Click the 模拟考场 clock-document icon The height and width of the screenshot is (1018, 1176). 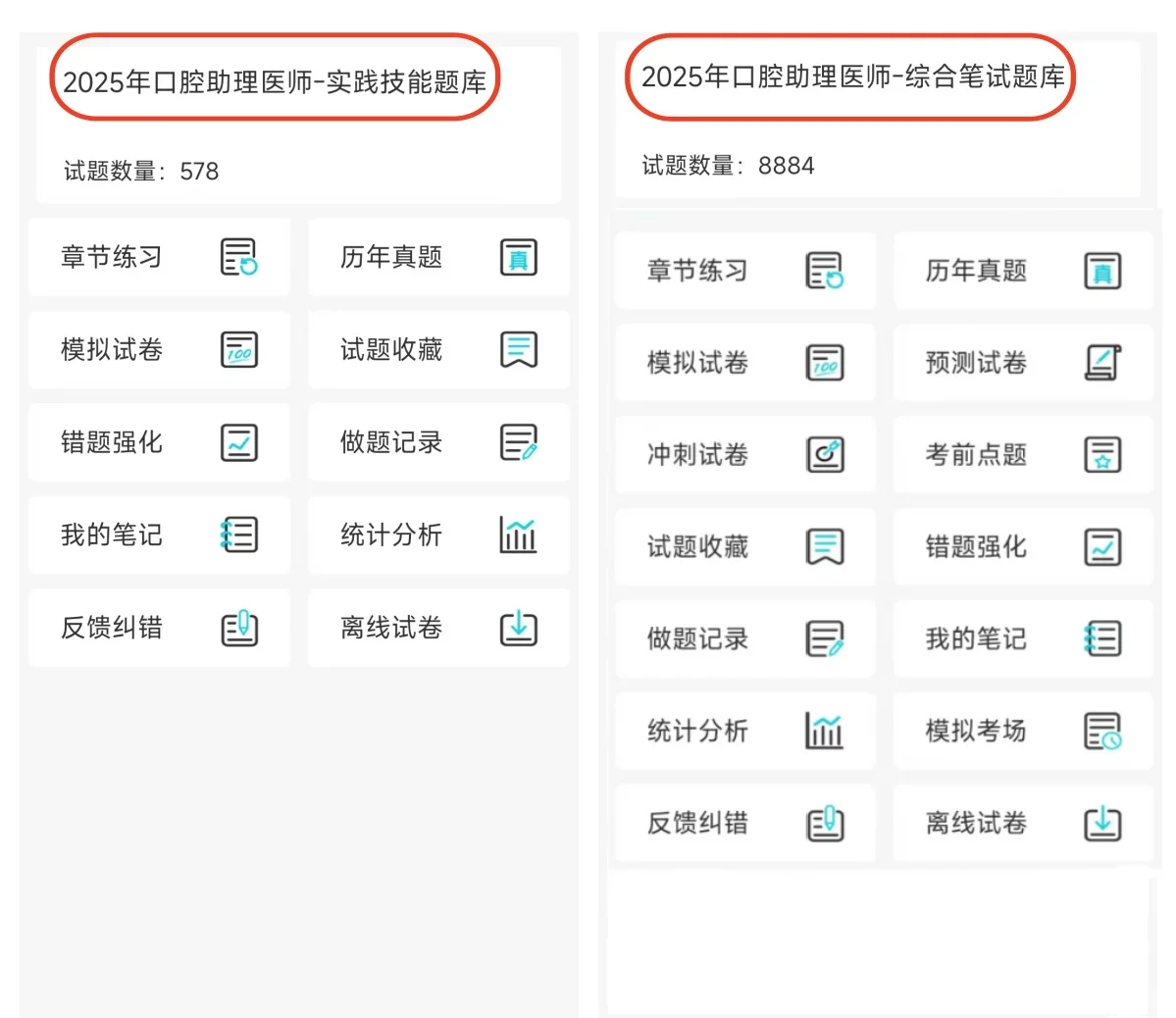pos(1102,732)
